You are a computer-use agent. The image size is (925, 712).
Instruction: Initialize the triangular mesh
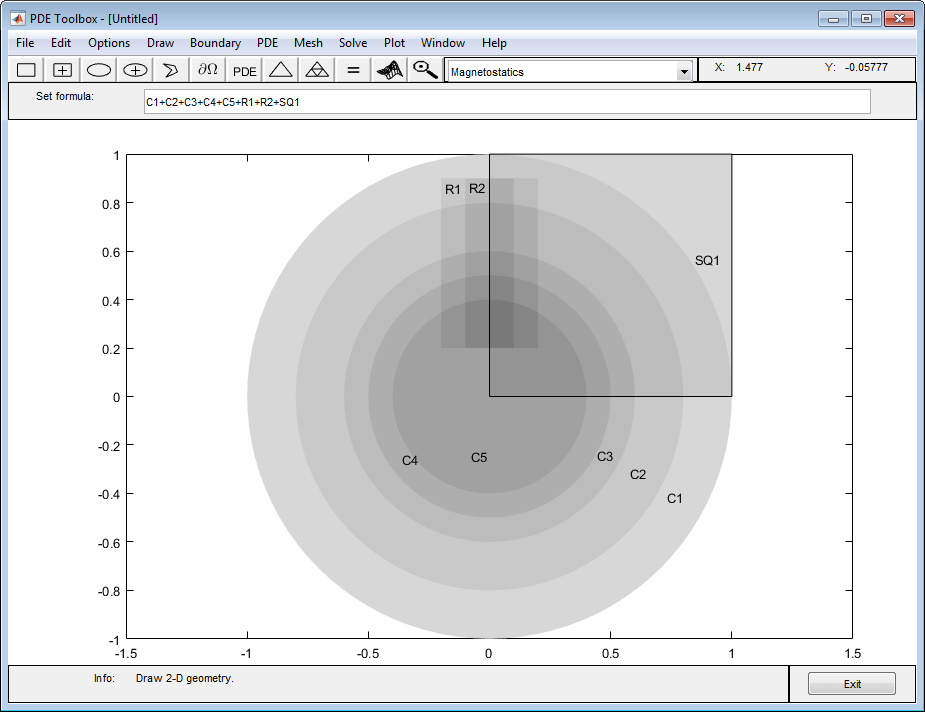(281, 70)
